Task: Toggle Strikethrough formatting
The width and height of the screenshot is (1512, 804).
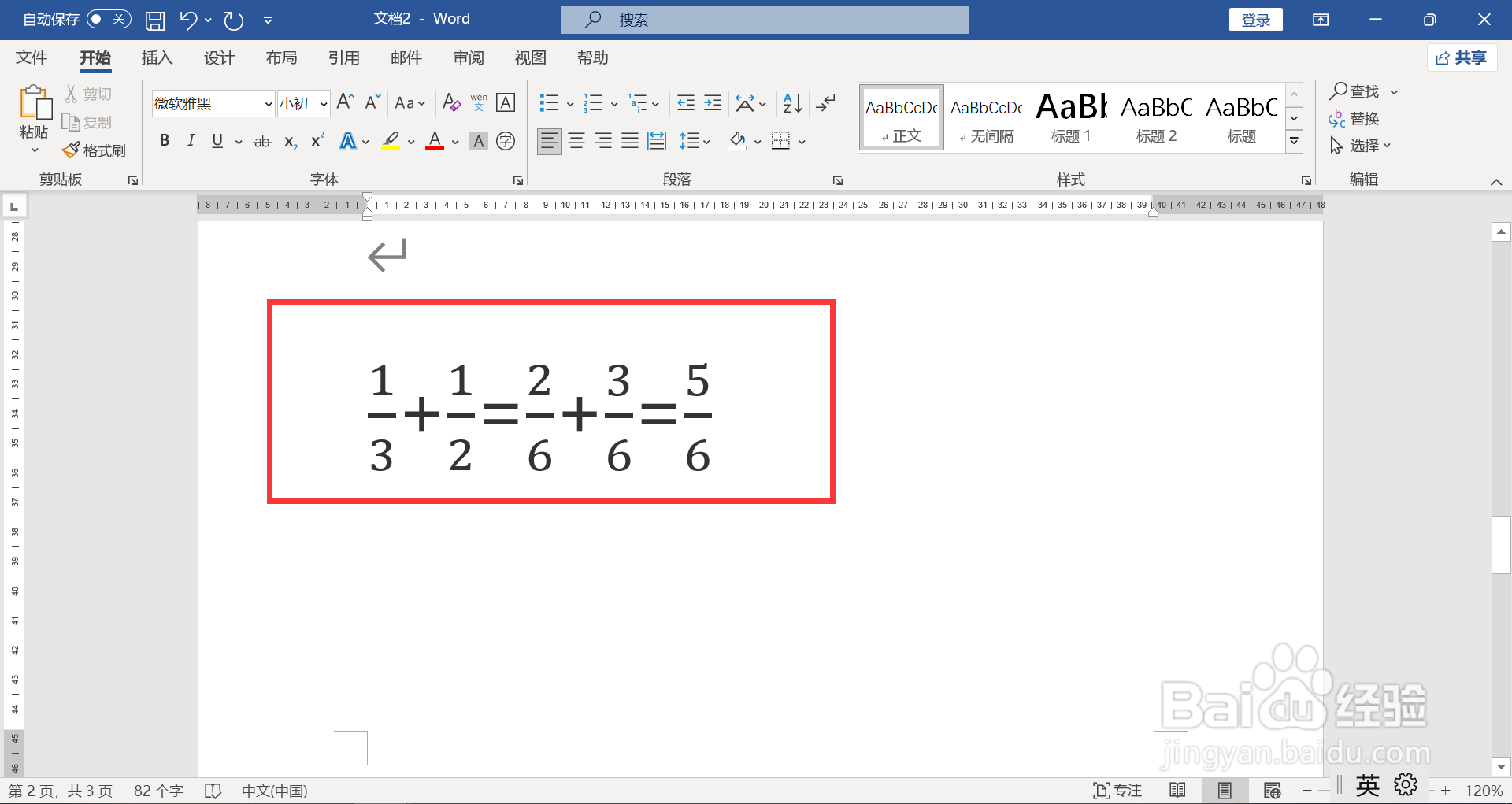Action: 262,141
